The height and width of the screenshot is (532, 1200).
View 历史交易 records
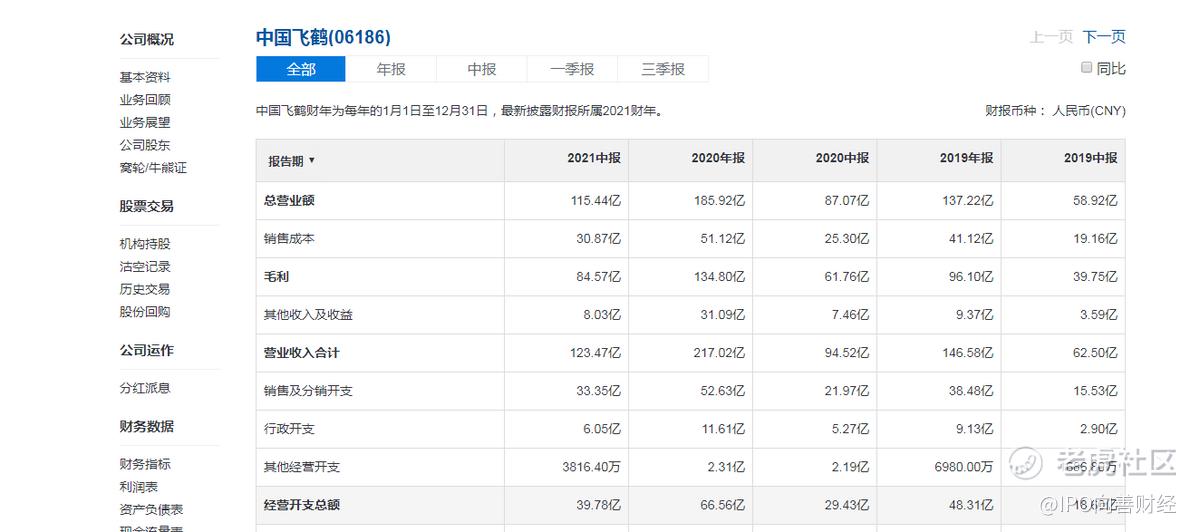145,289
